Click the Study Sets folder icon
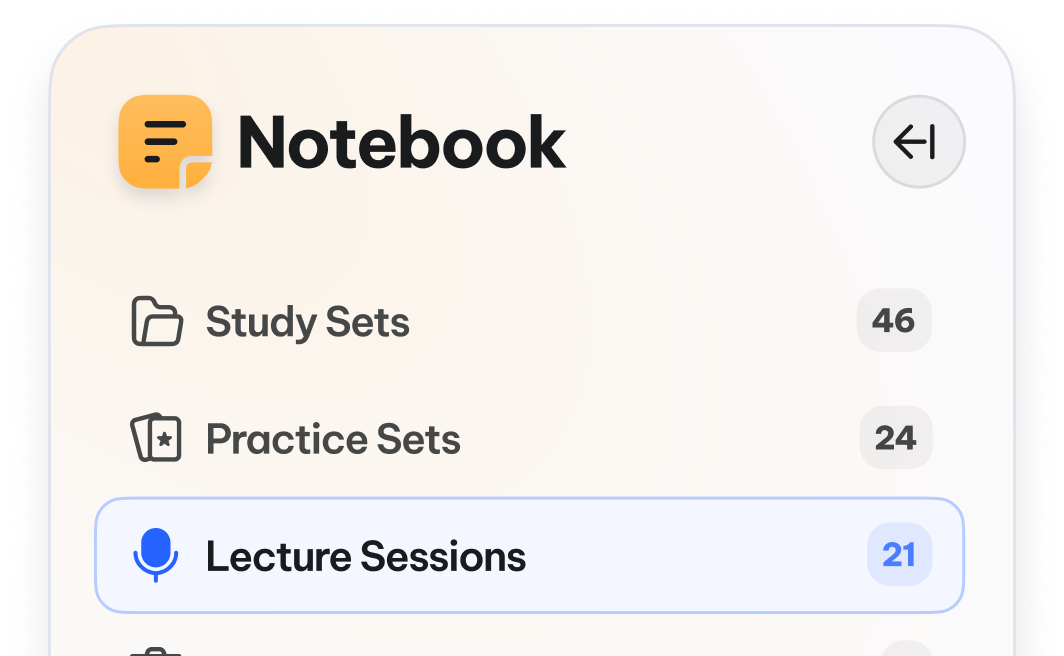Screen dimensions: 1064x656 coord(157,321)
